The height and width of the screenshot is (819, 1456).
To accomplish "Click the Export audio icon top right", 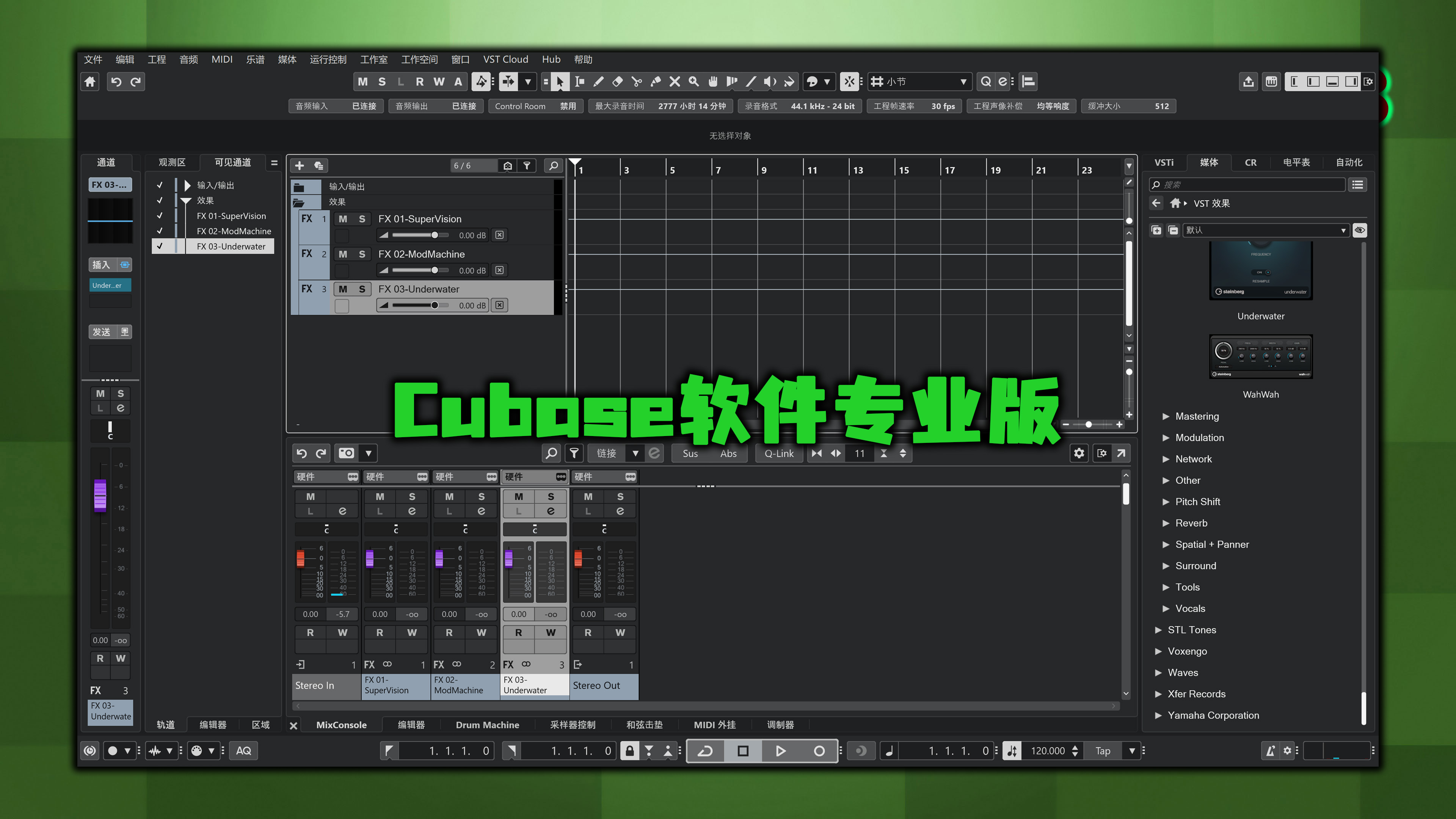I will tap(1249, 82).
